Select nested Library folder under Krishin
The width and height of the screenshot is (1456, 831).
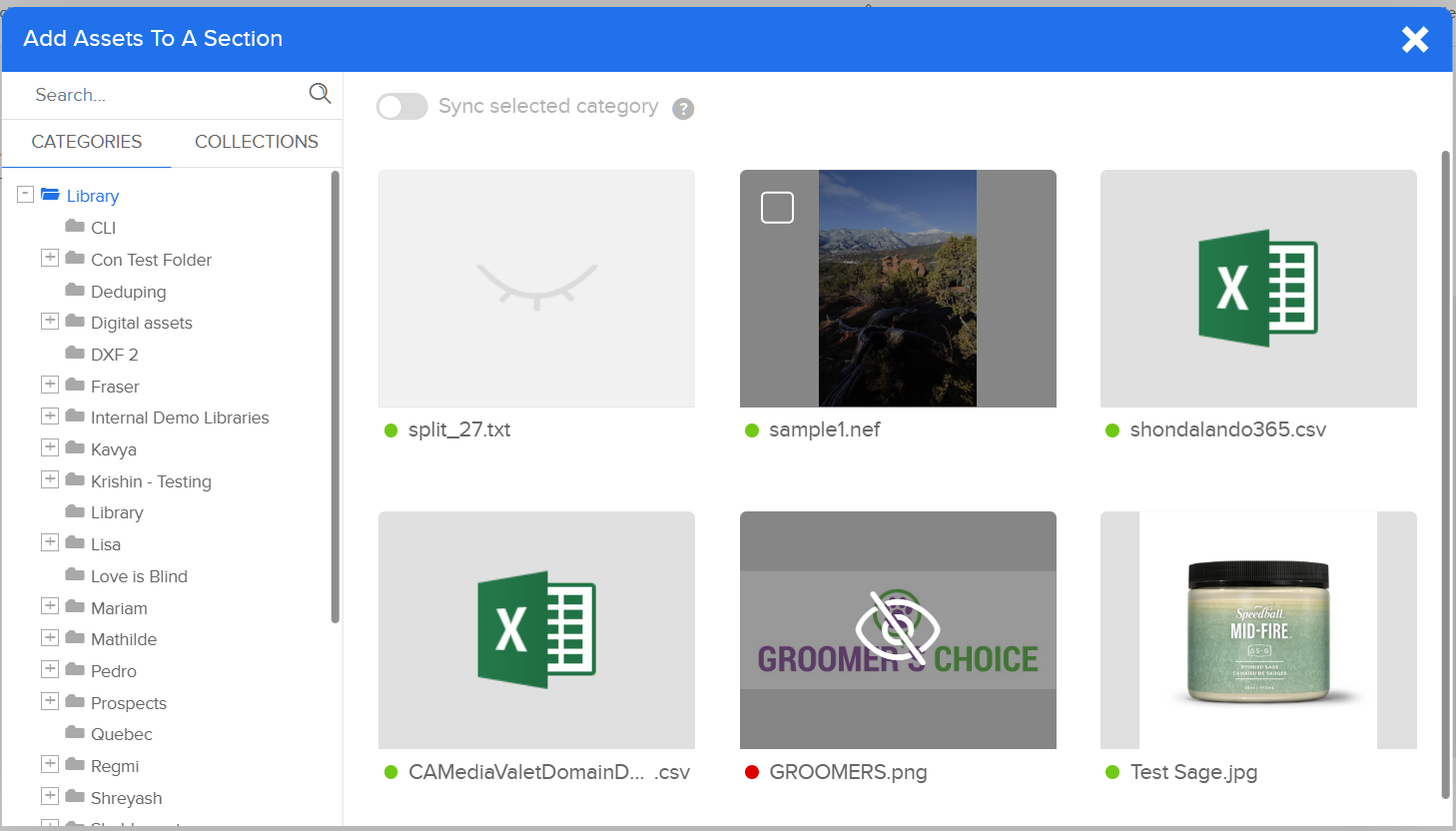117,512
